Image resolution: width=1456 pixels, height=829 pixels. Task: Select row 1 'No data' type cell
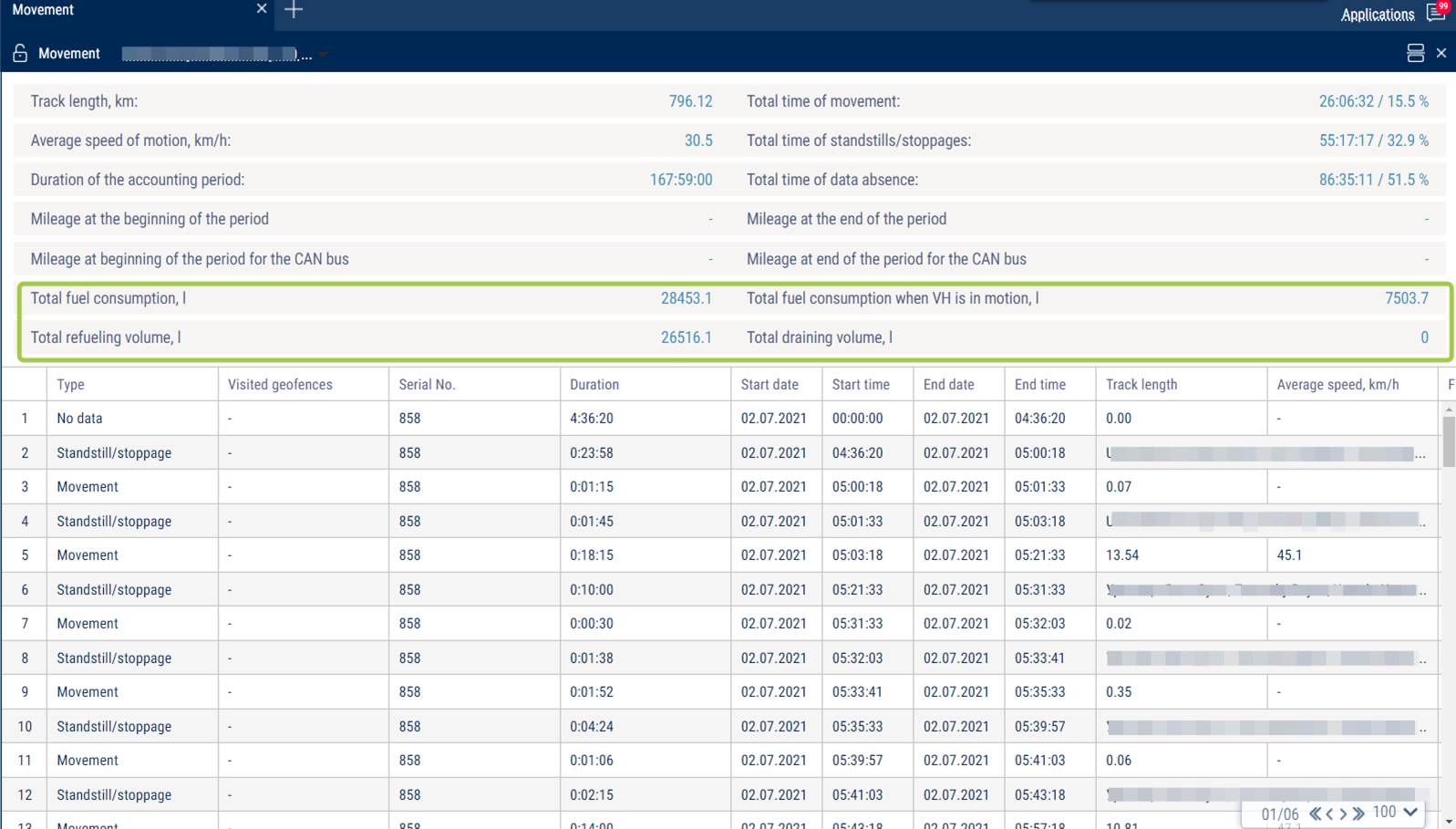click(133, 419)
